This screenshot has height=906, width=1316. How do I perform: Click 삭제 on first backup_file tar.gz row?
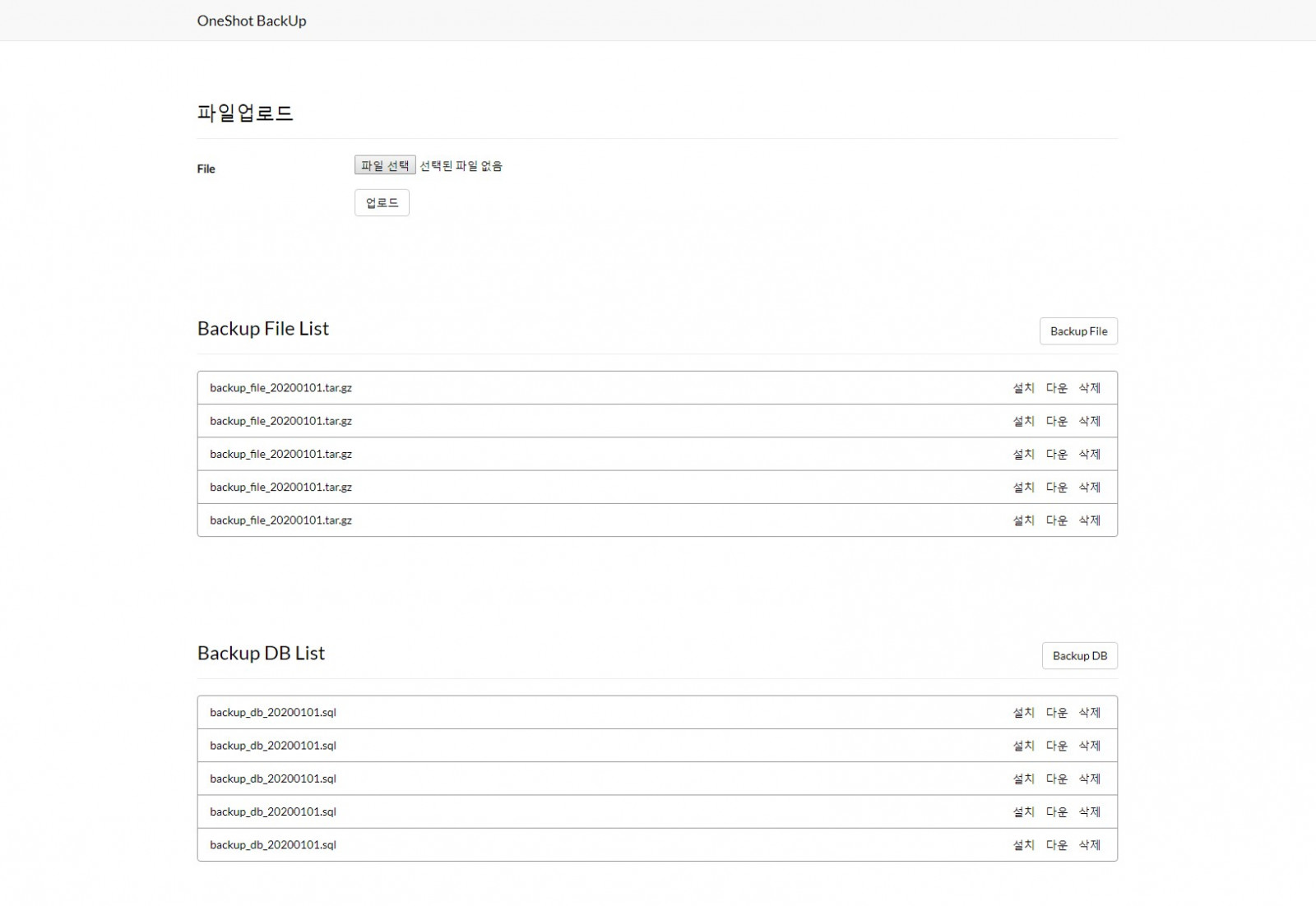(1090, 388)
